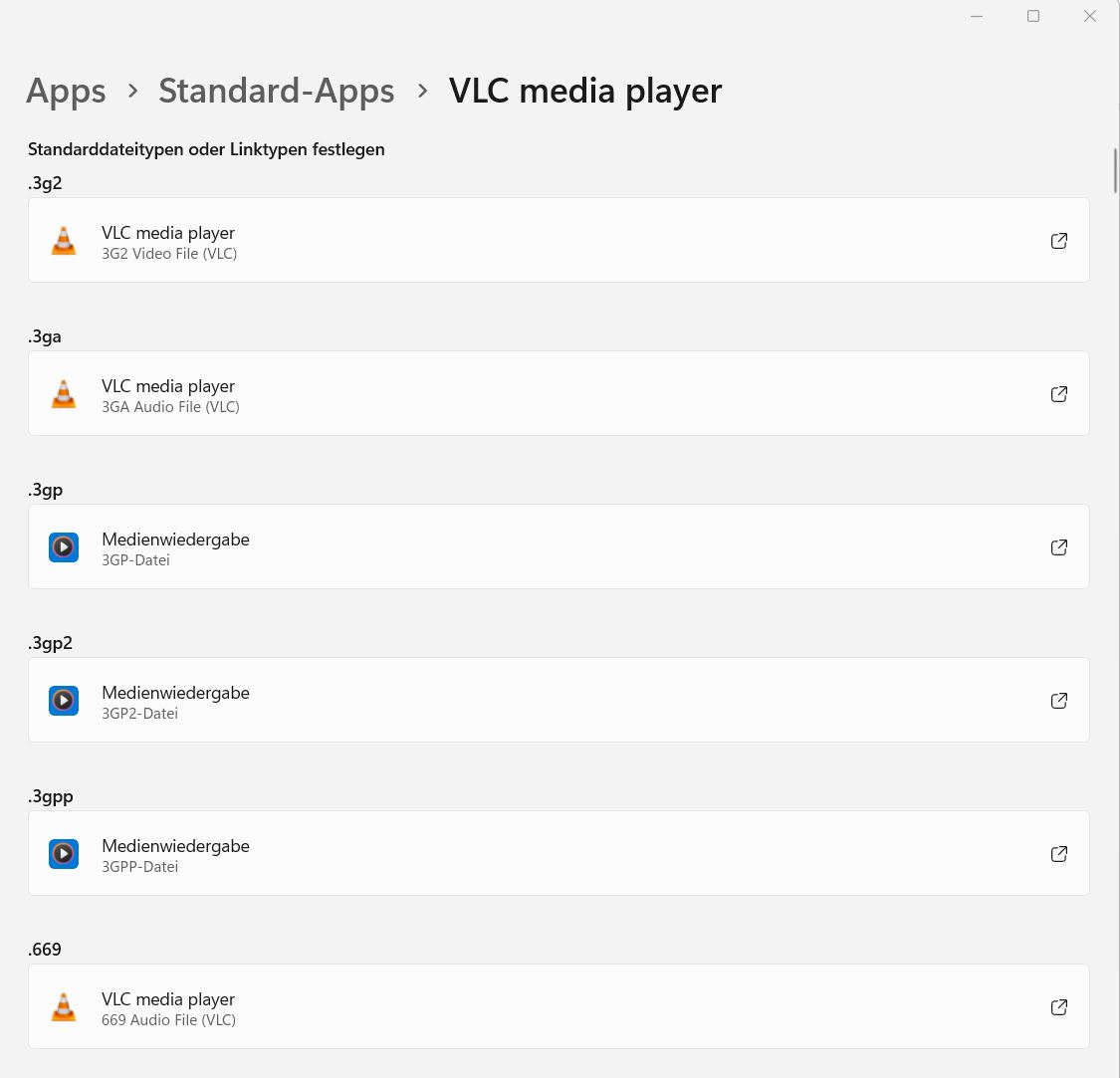Screen dimensions: 1120x1078
Task: Click the Medienwiedergabe icon for .3gp
Action: (64, 547)
